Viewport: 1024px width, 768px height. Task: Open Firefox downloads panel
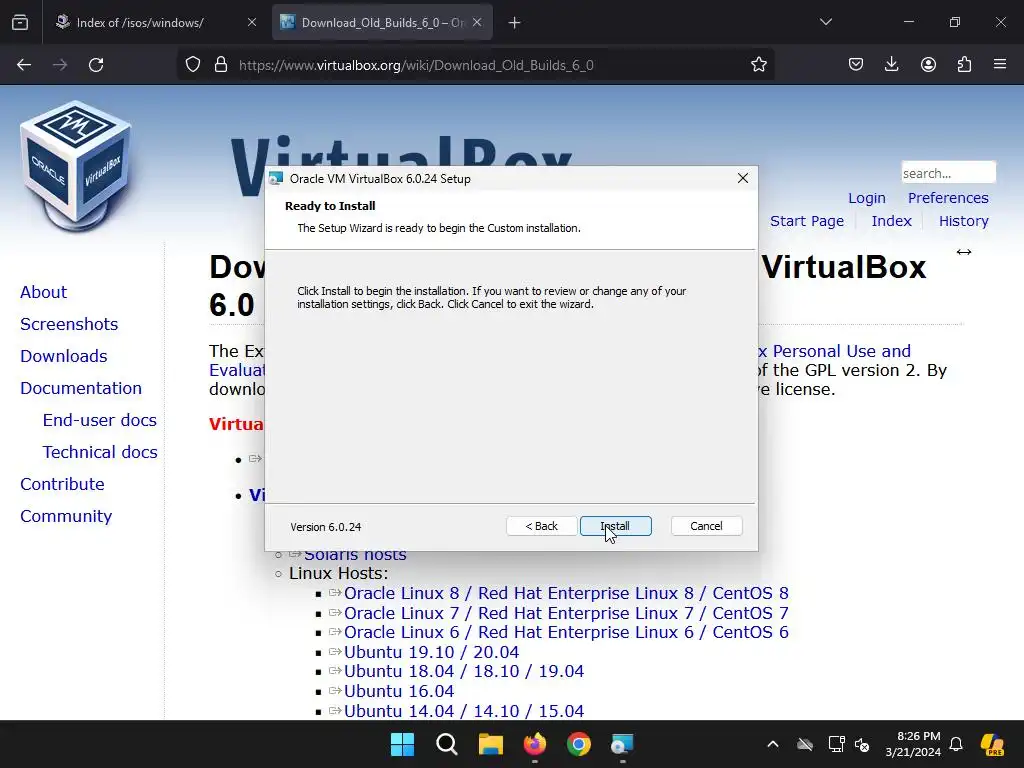pos(891,65)
